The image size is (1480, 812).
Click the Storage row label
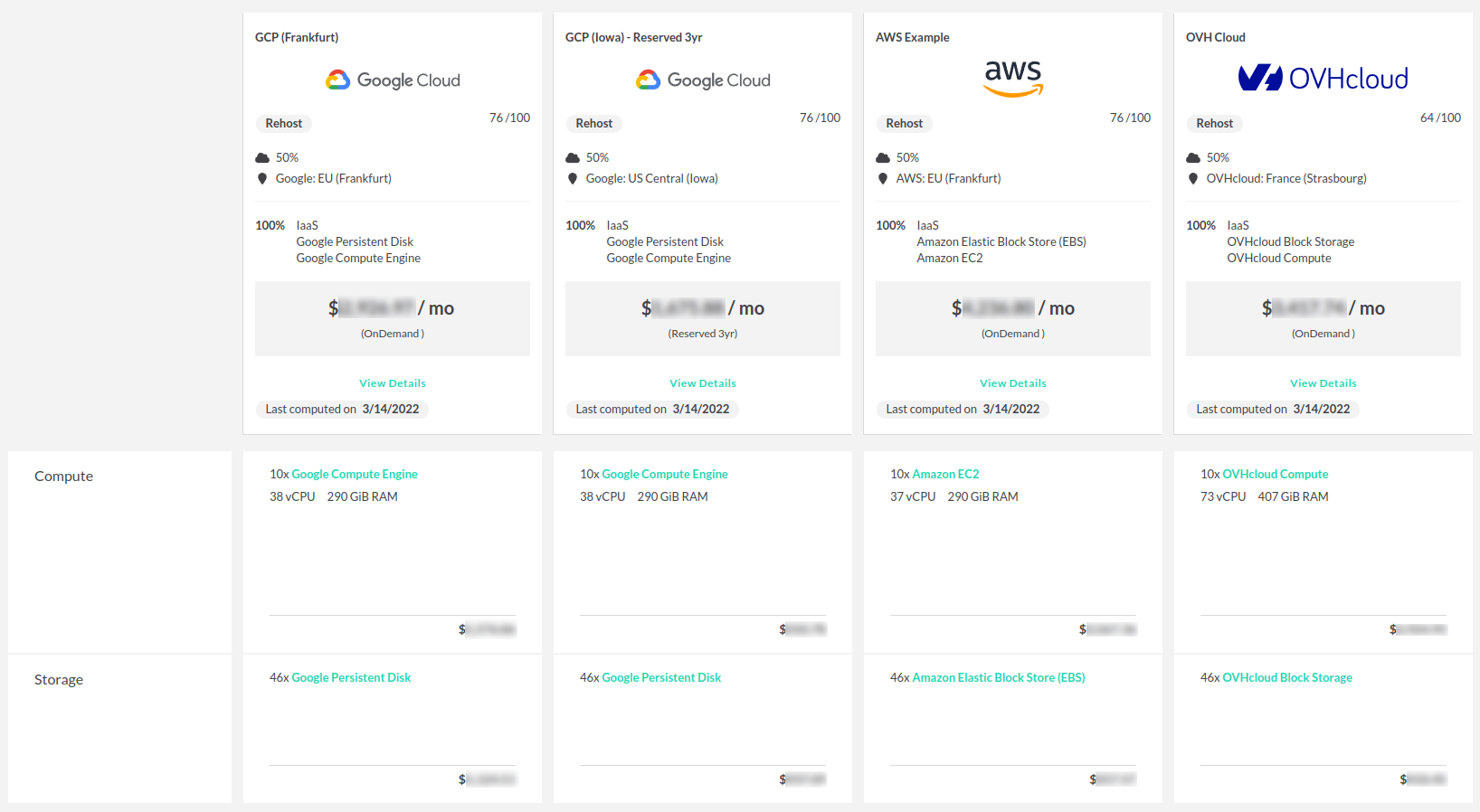(x=59, y=680)
